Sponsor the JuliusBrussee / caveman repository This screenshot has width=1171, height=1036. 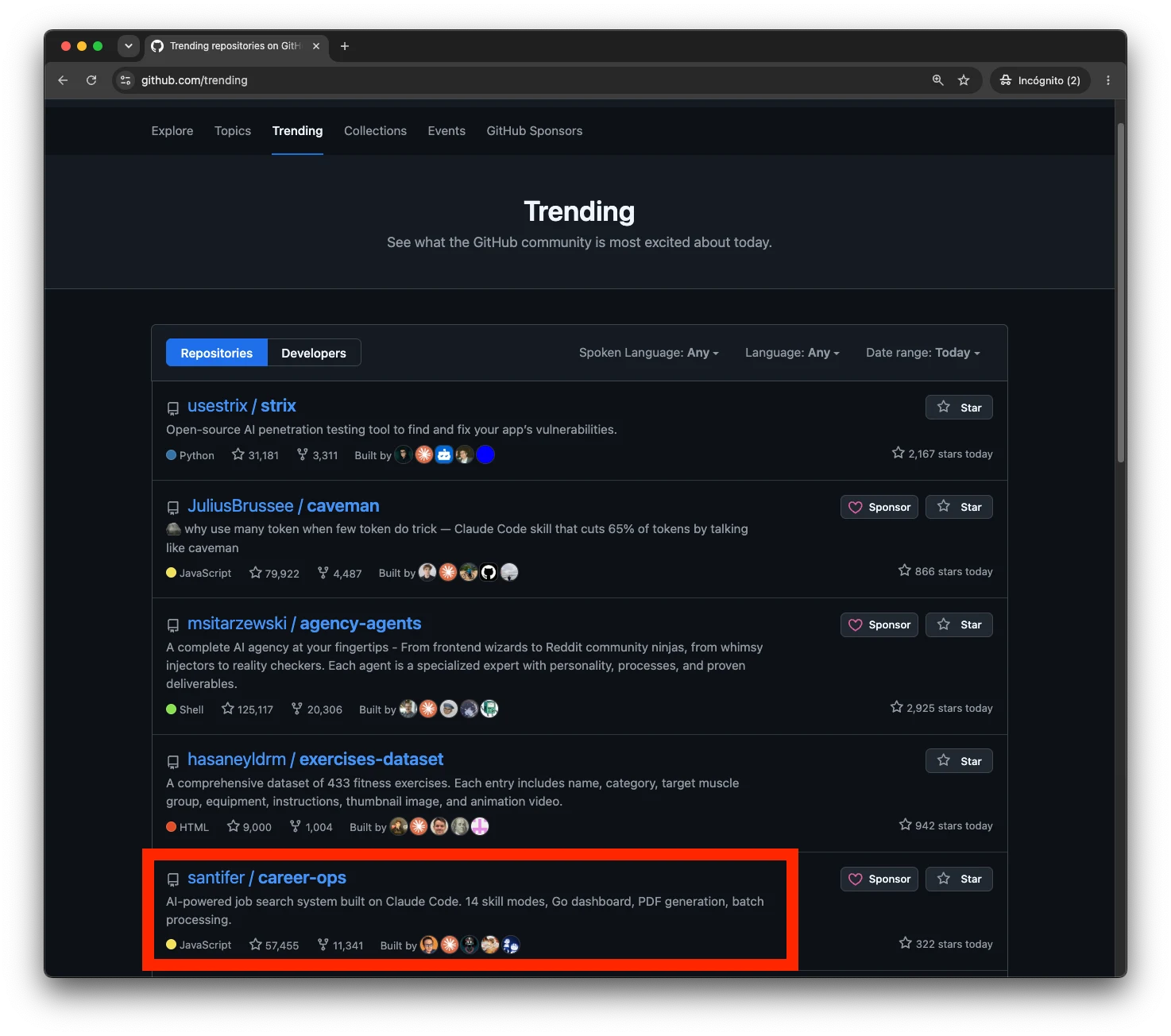pos(879,507)
